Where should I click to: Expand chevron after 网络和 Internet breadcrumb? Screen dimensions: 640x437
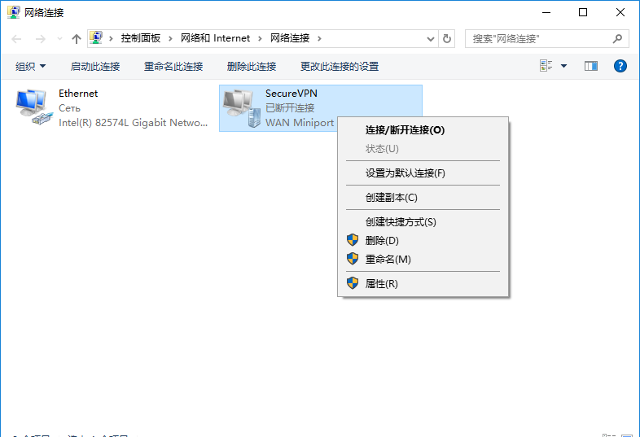[260, 39]
